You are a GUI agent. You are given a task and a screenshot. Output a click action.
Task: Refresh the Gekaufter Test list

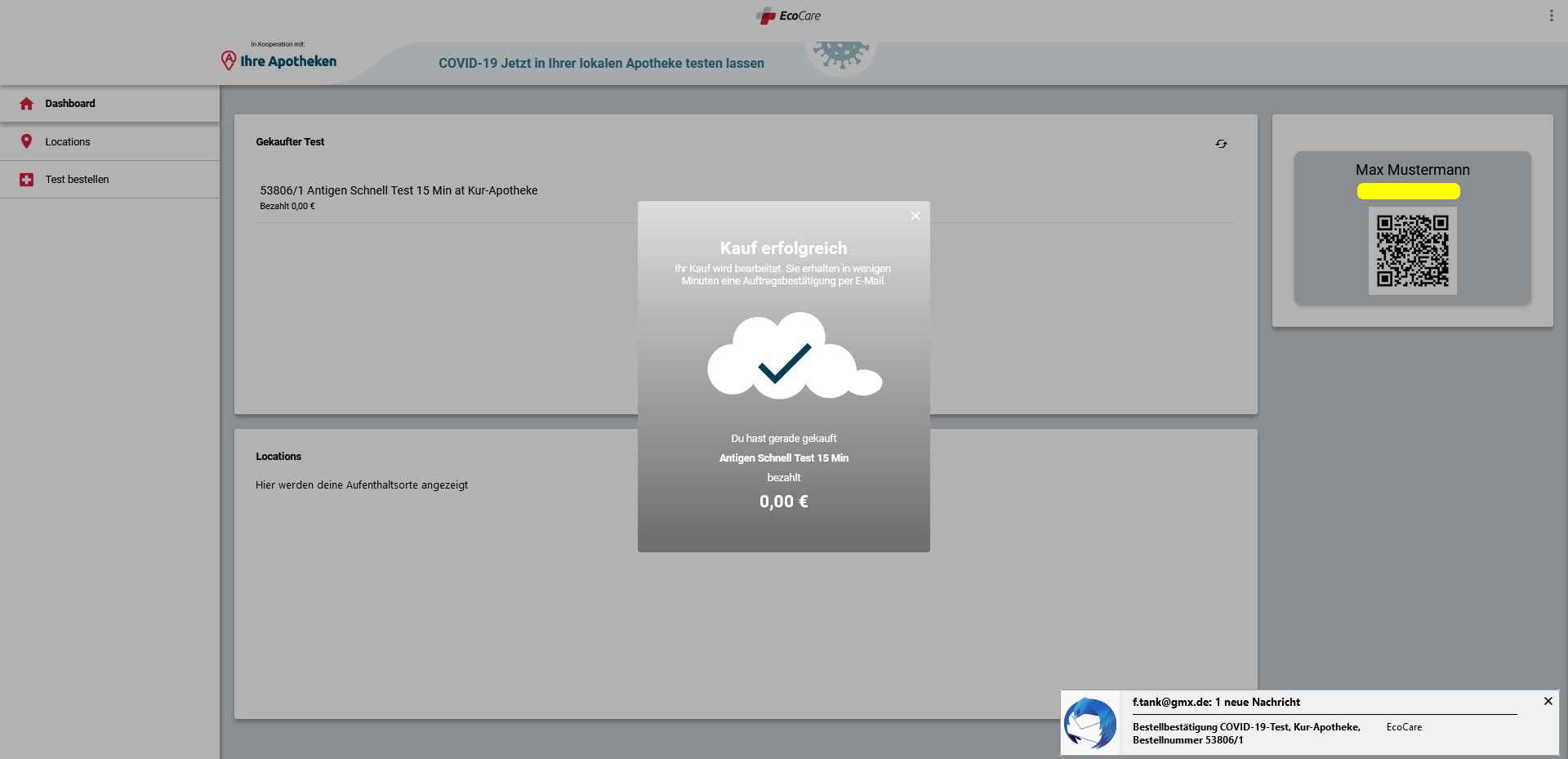(x=1221, y=144)
